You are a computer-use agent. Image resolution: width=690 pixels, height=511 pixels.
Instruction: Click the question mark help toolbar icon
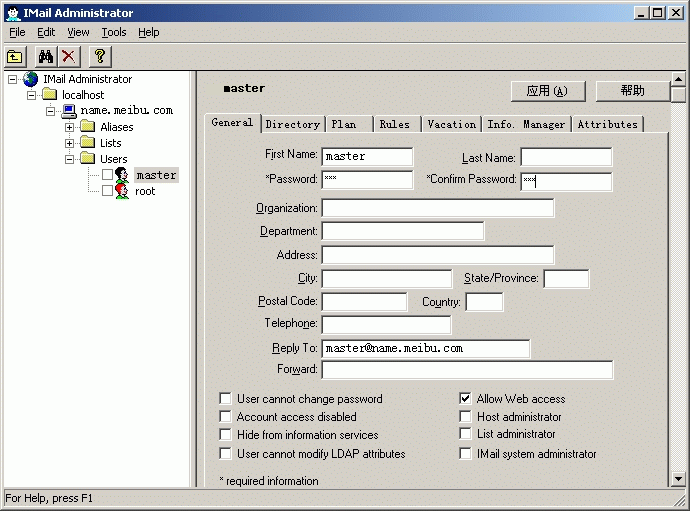click(99, 57)
